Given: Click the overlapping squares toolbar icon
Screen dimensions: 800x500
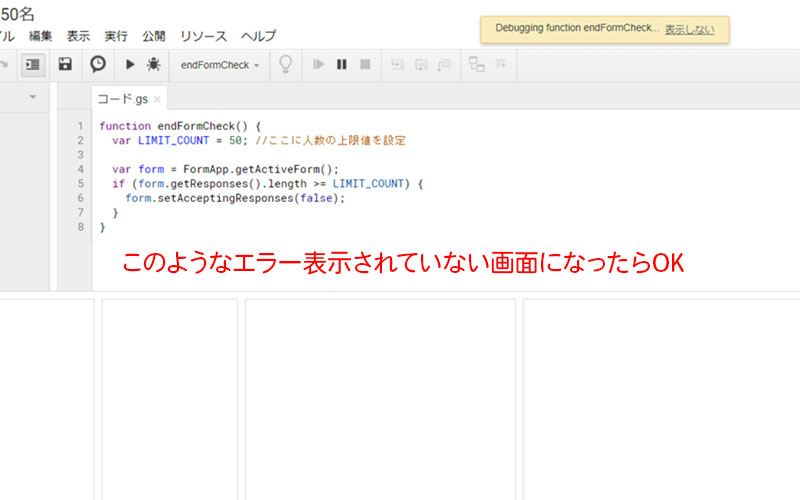Looking at the screenshot, I should pyautogui.click(x=477, y=64).
